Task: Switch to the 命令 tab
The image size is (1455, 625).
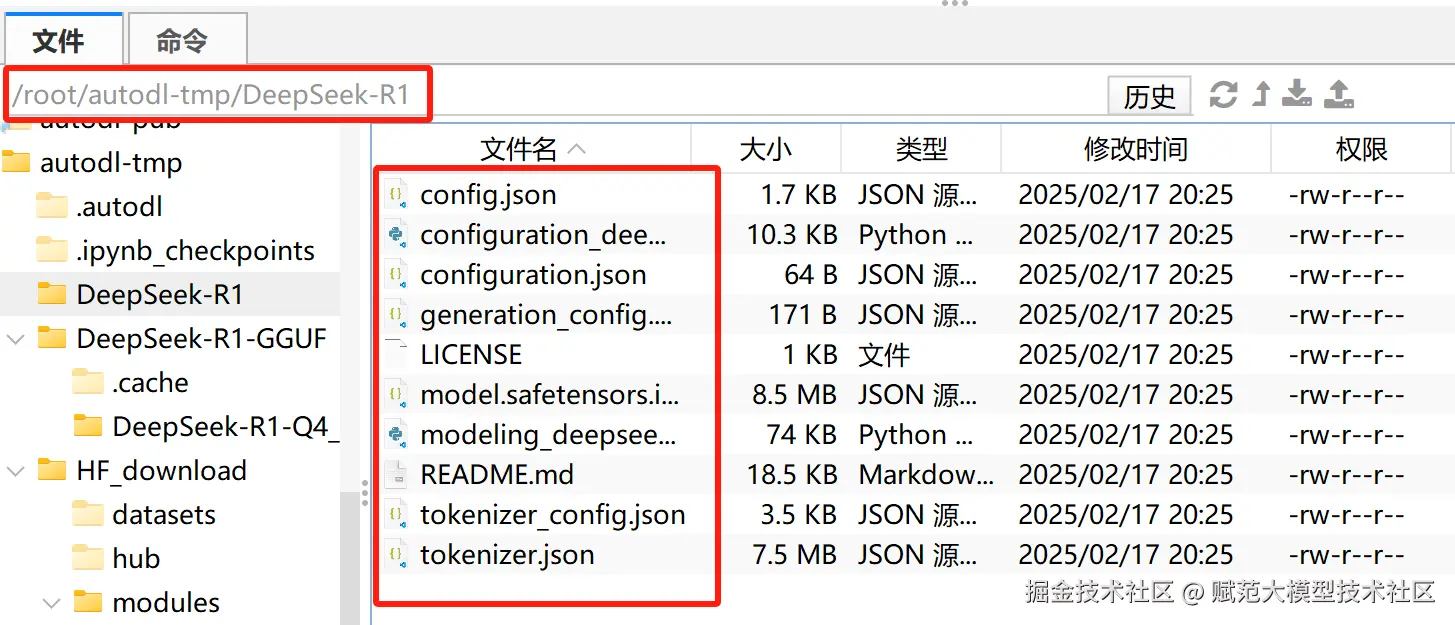Action: pyautogui.click(x=186, y=38)
